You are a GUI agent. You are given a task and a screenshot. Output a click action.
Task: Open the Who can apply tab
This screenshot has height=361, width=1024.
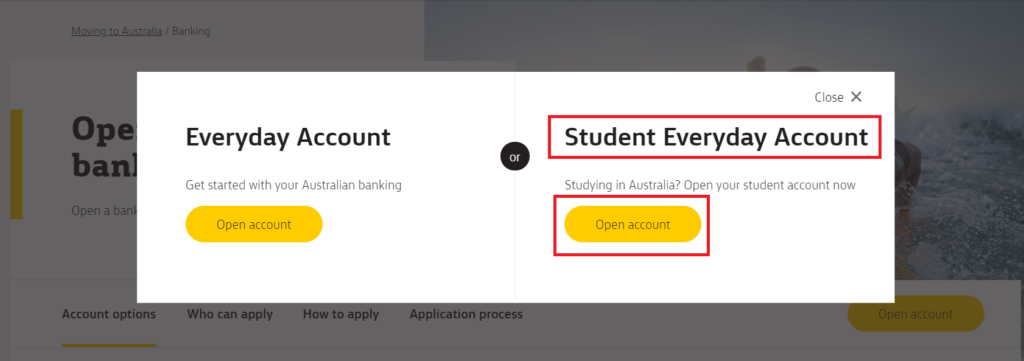tap(230, 314)
